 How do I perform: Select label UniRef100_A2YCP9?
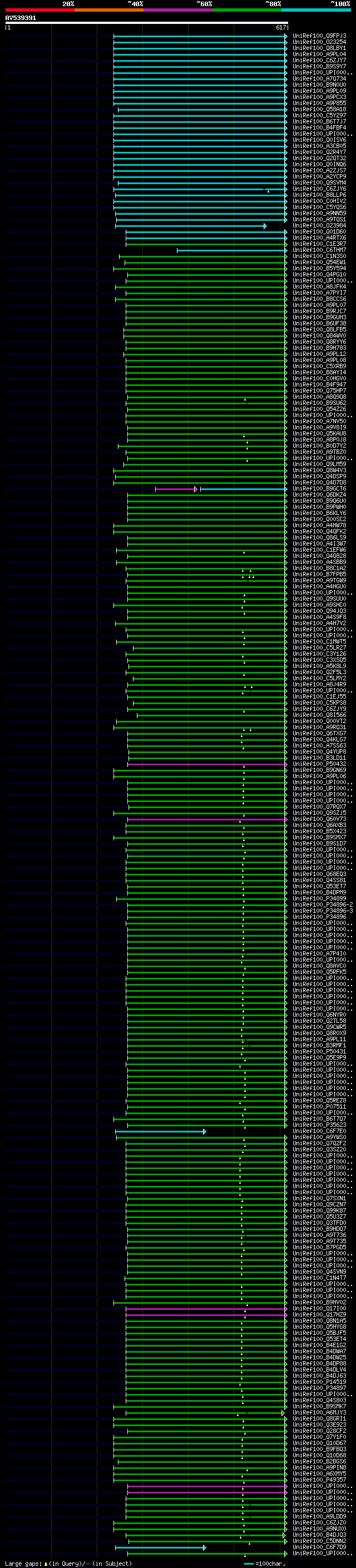pos(319,176)
